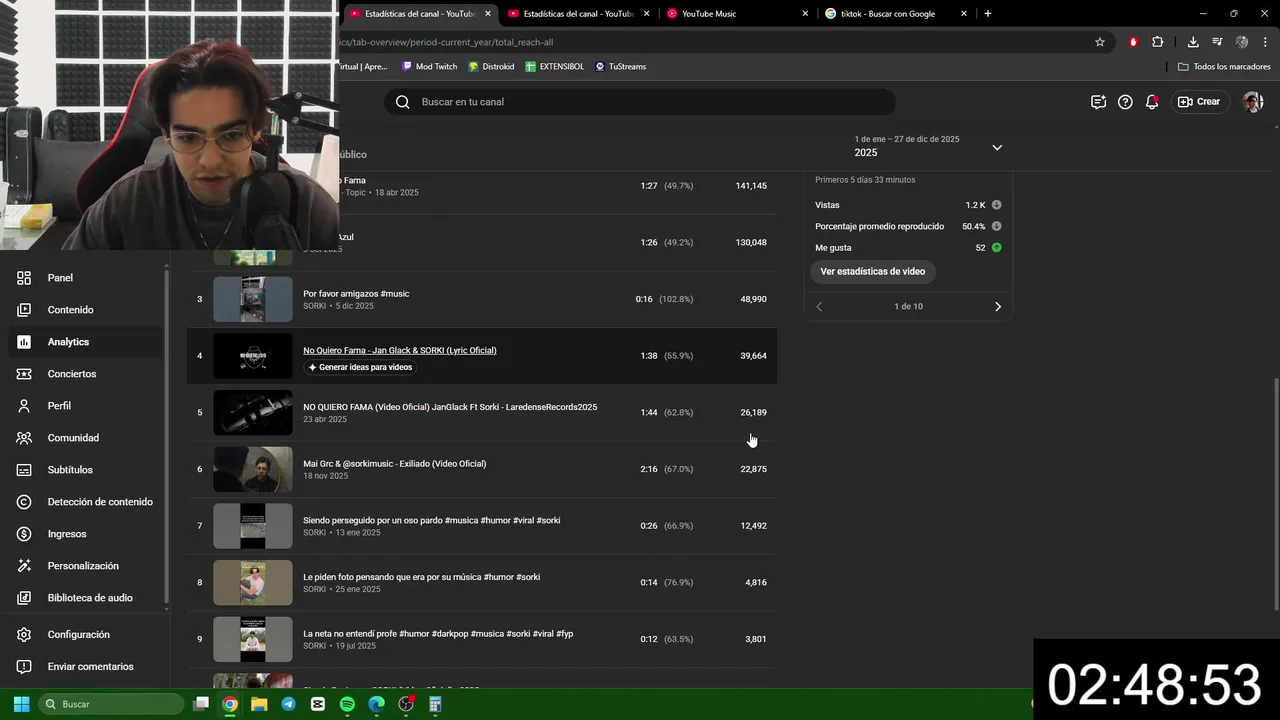Open Ingresos section in sidebar

pos(85,534)
